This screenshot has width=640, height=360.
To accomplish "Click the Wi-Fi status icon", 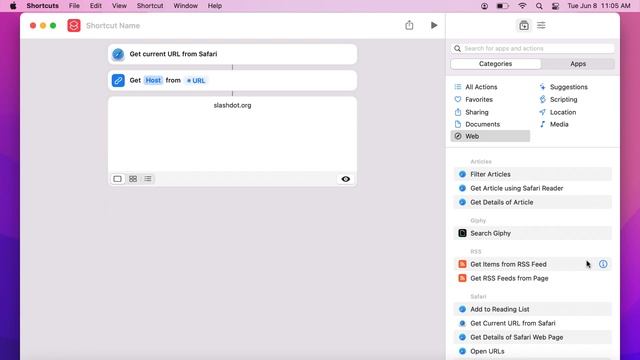I will pos(522,6).
